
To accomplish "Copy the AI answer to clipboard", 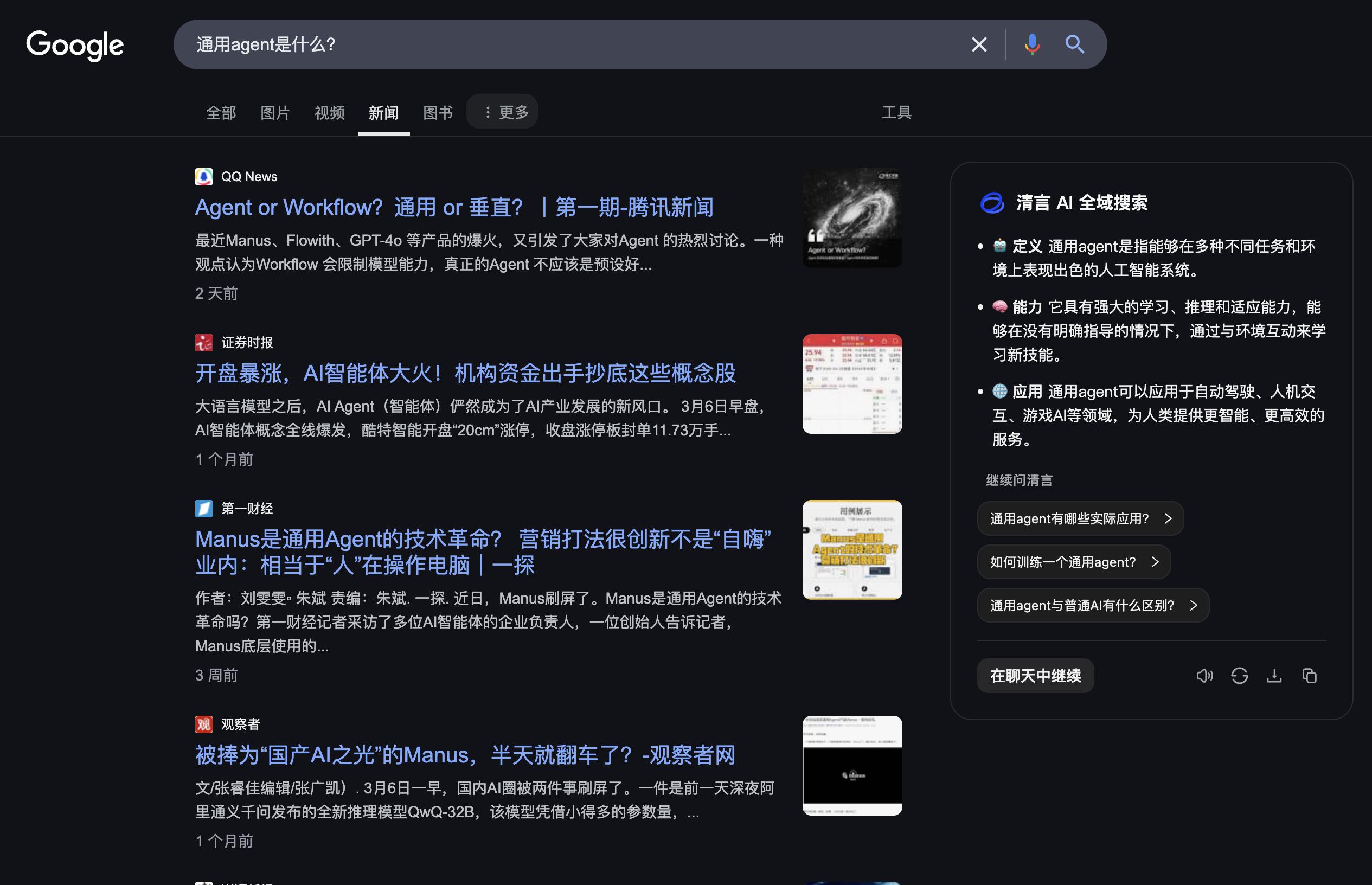I will (x=1310, y=676).
